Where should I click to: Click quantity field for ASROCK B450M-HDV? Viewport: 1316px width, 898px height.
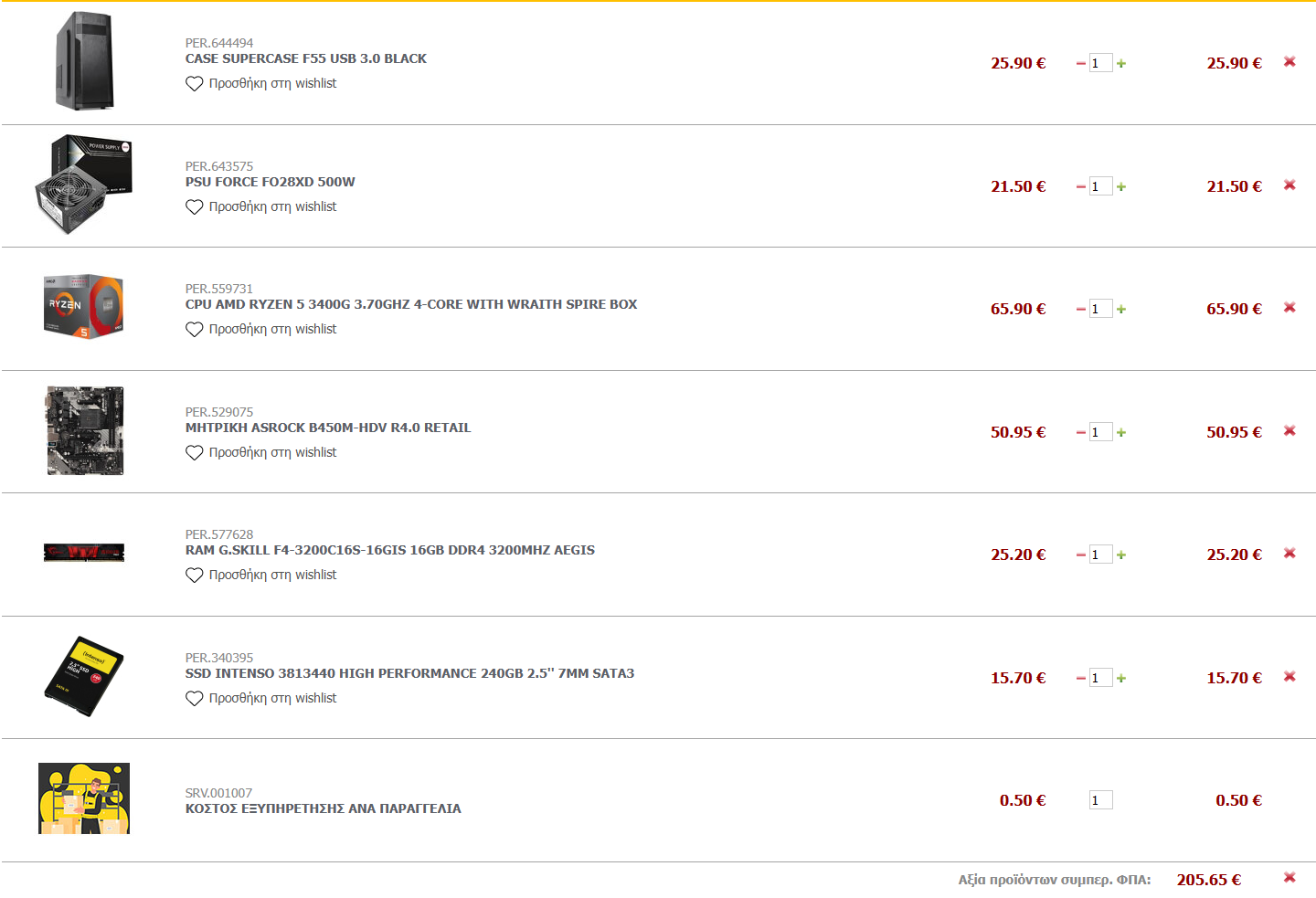[1100, 432]
